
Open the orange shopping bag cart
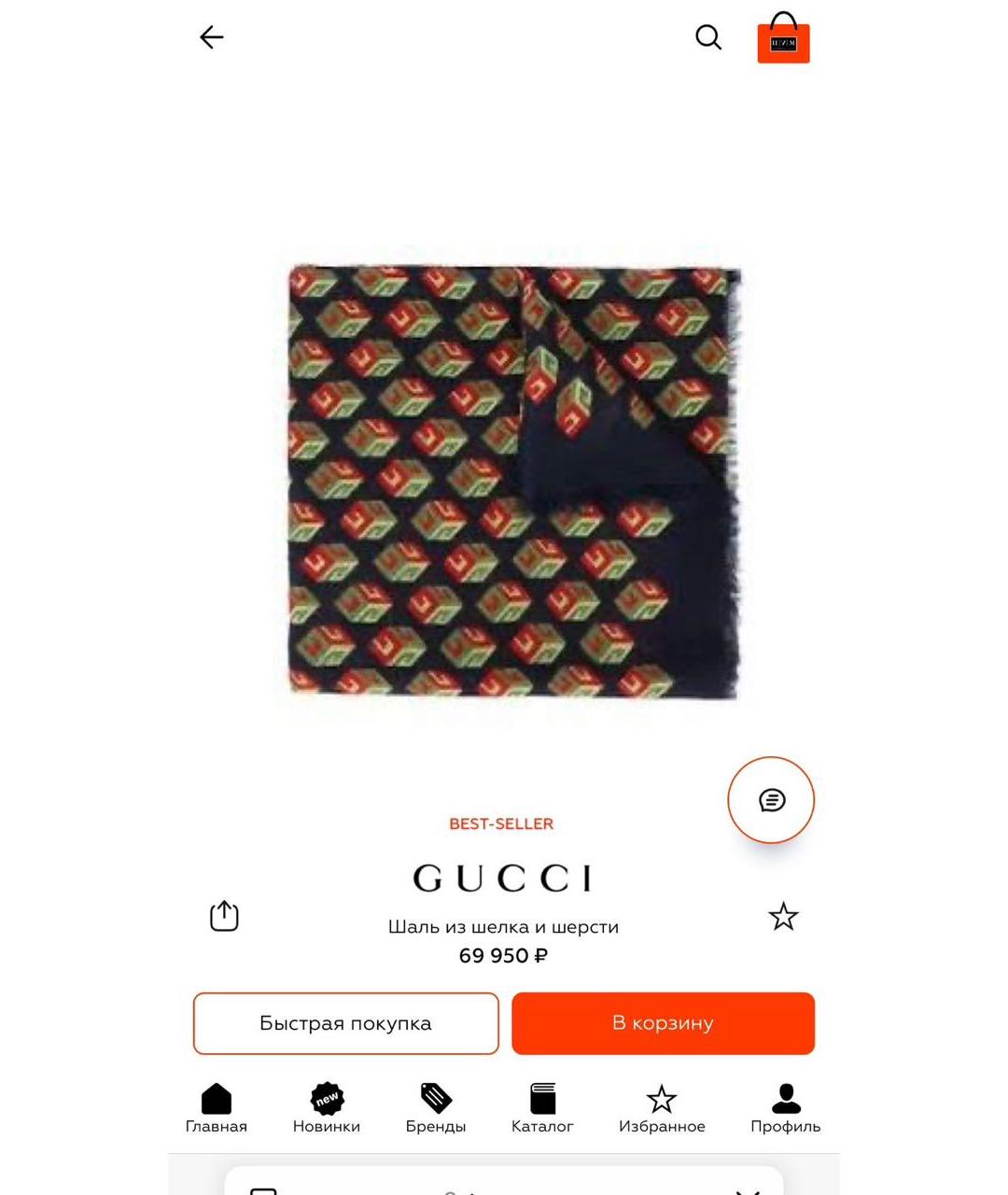click(x=783, y=37)
